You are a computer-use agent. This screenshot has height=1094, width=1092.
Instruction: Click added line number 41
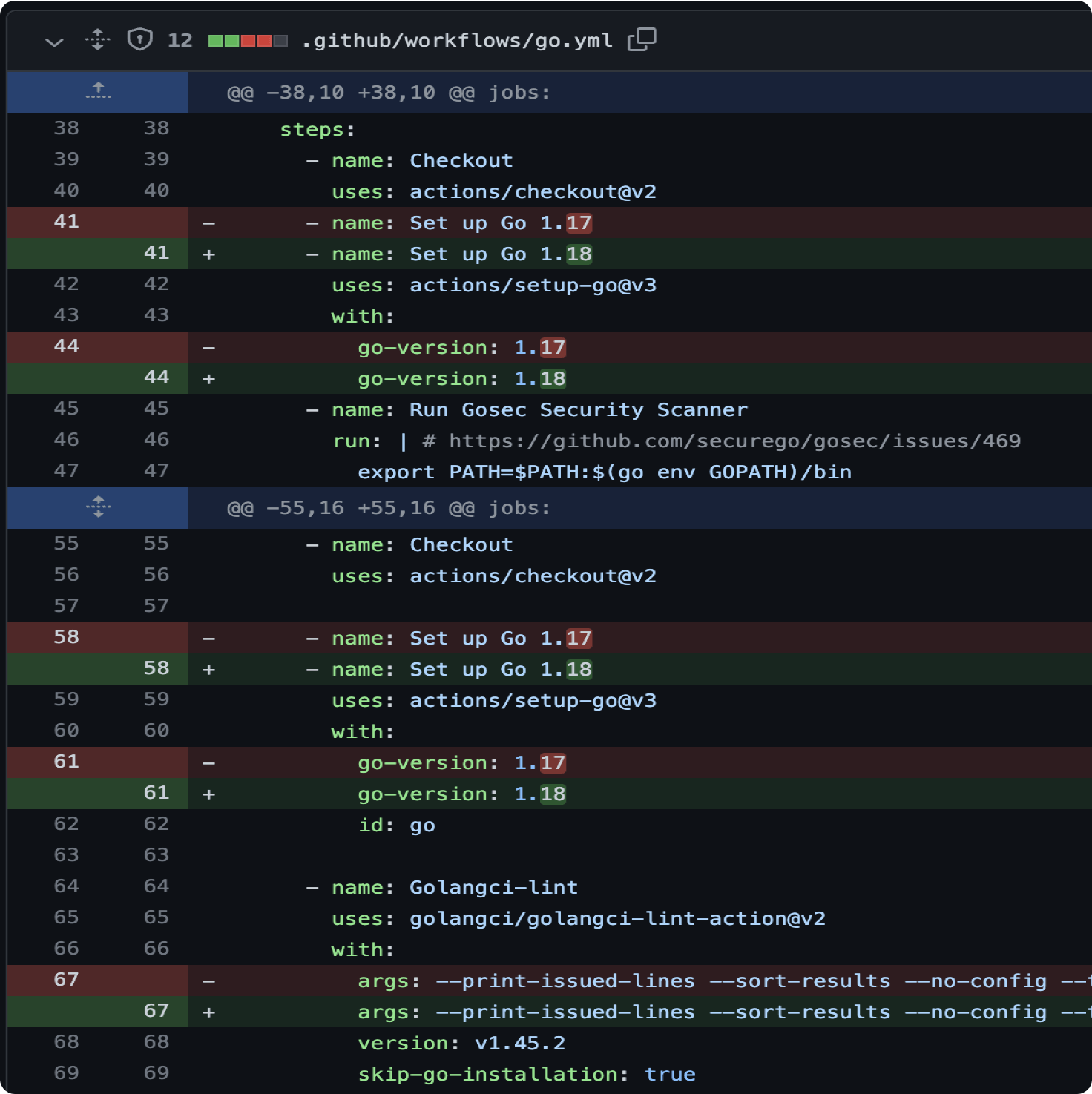click(156, 253)
